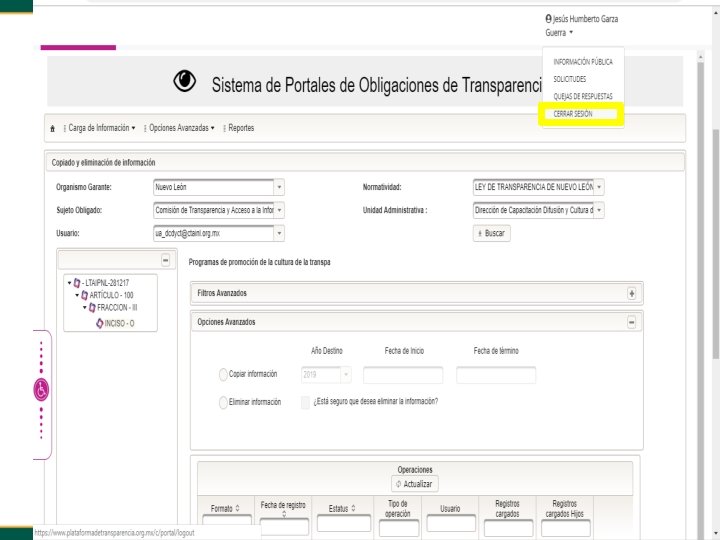720x540 pixels.
Task: Click the eye logo beside the system title
Action: (185, 81)
